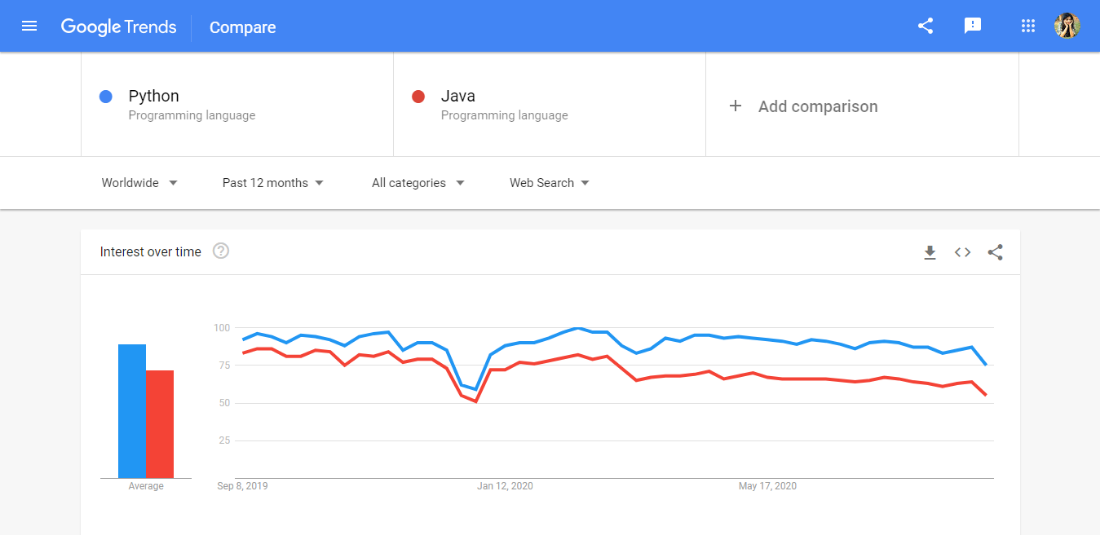
Task: Click the red Java average bar
Action: point(160,424)
